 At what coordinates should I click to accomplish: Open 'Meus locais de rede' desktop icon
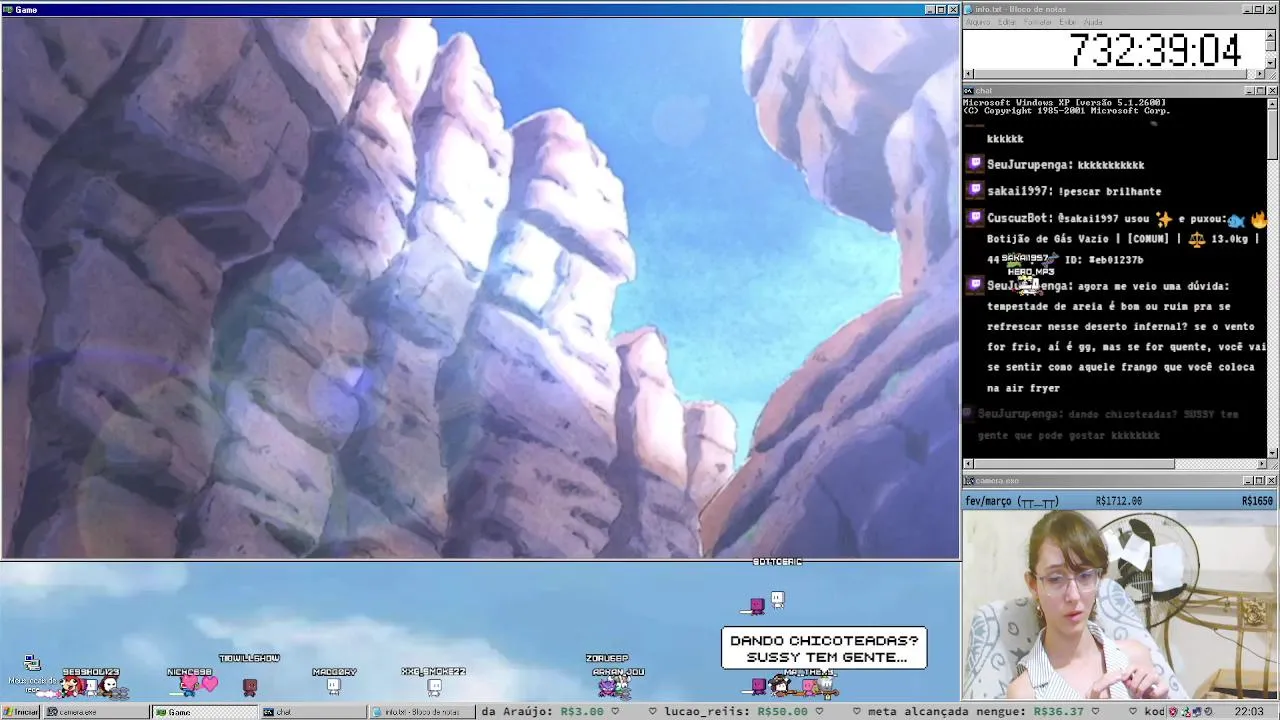coord(32,671)
